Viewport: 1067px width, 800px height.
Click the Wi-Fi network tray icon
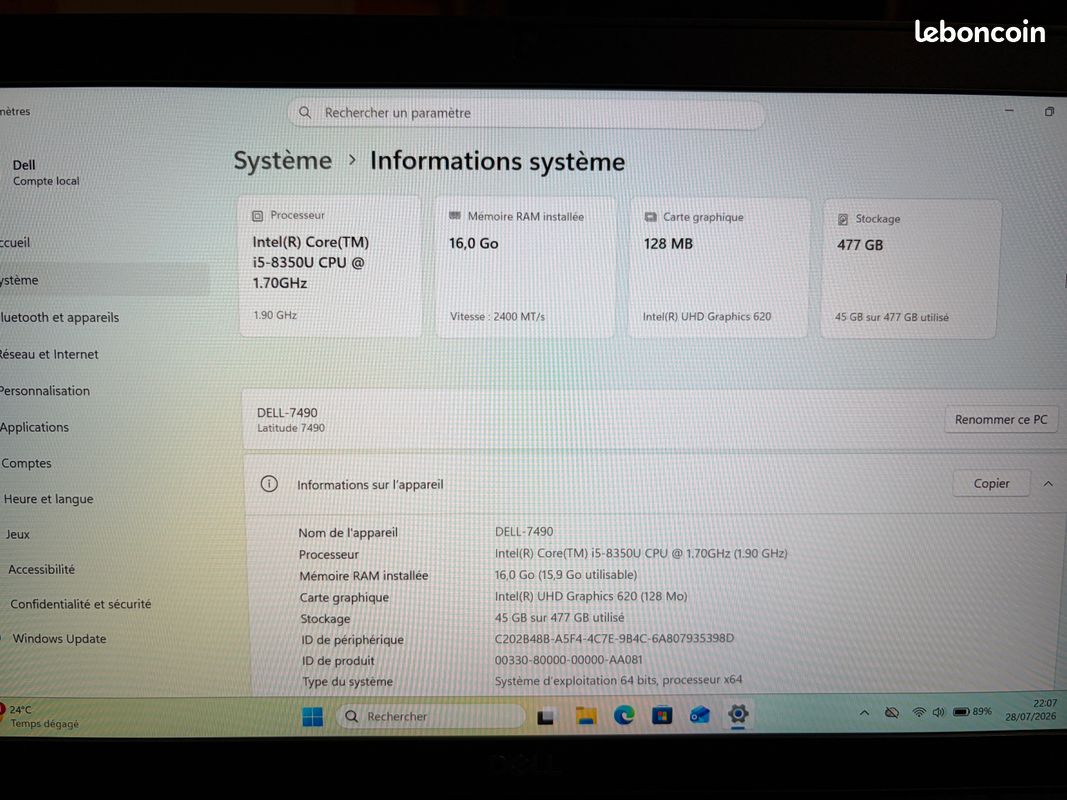pyautogui.click(x=919, y=712)
